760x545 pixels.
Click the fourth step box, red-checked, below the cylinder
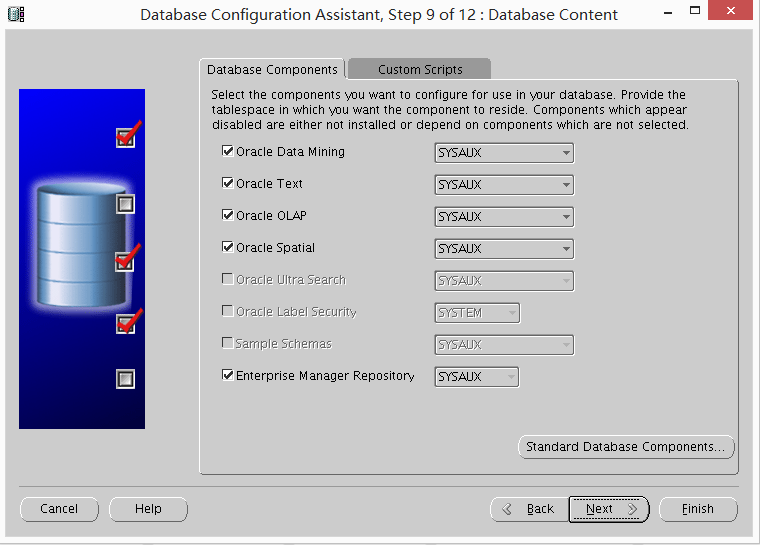click(x=127, y=323)
